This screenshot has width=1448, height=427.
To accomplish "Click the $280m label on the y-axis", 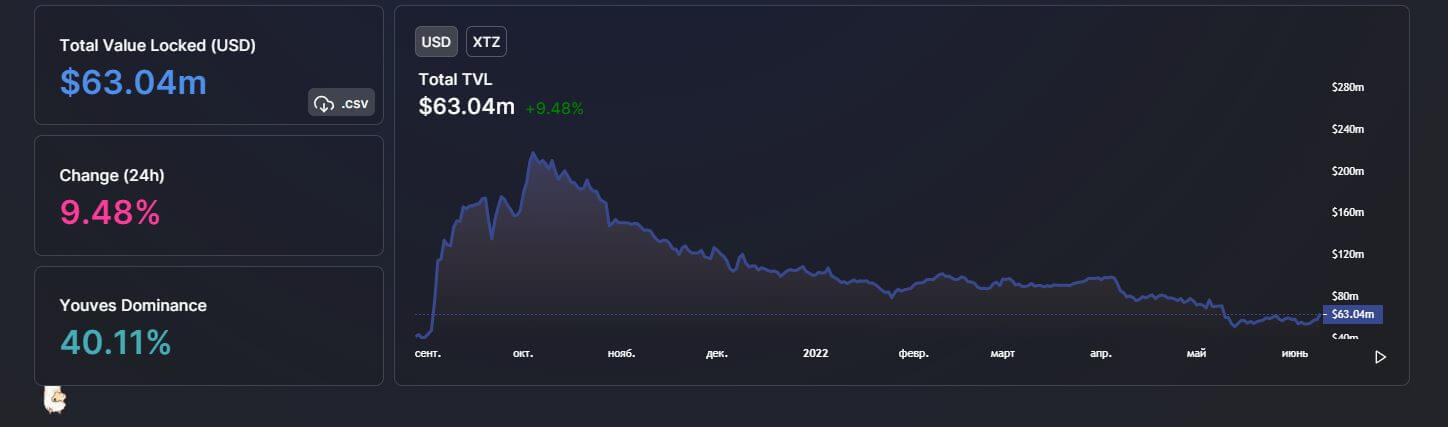I will click(1348, 88).
